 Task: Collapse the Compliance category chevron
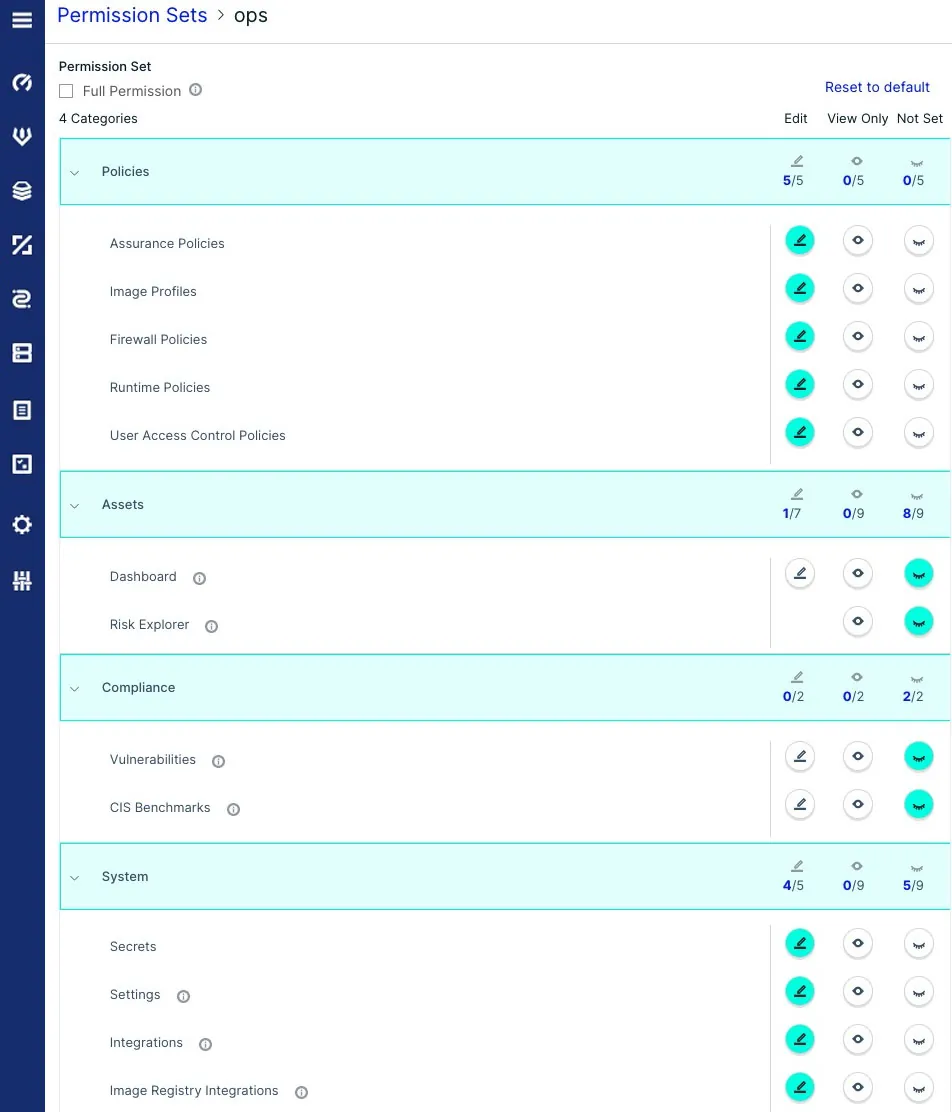pos(74,689)
